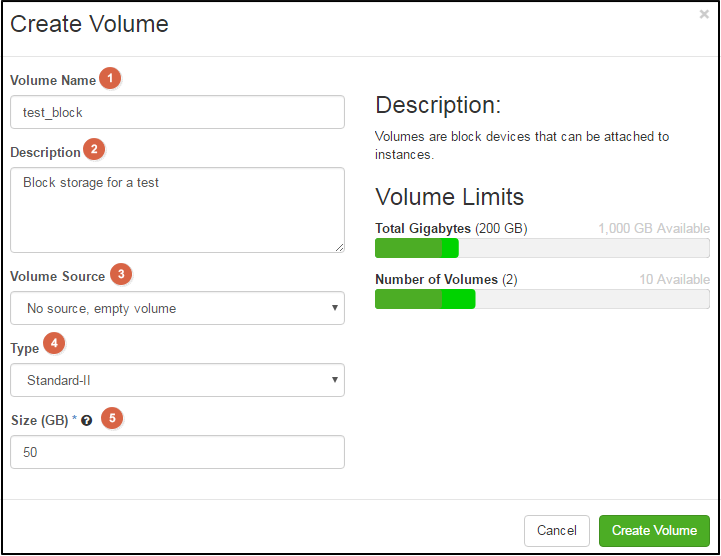721x556 pixels.
Task: Focus the Volume Name field containing test_block
Action: pos(177,112)
